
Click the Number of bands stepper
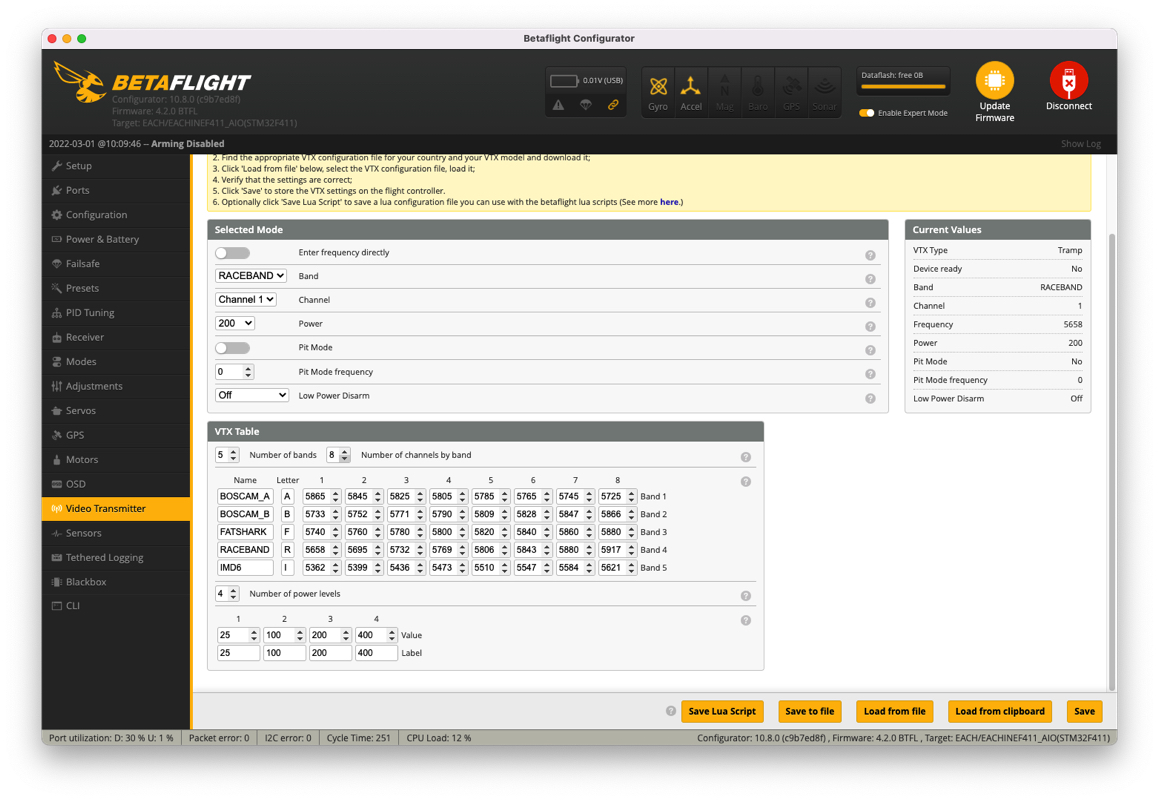tap(234, 455)
